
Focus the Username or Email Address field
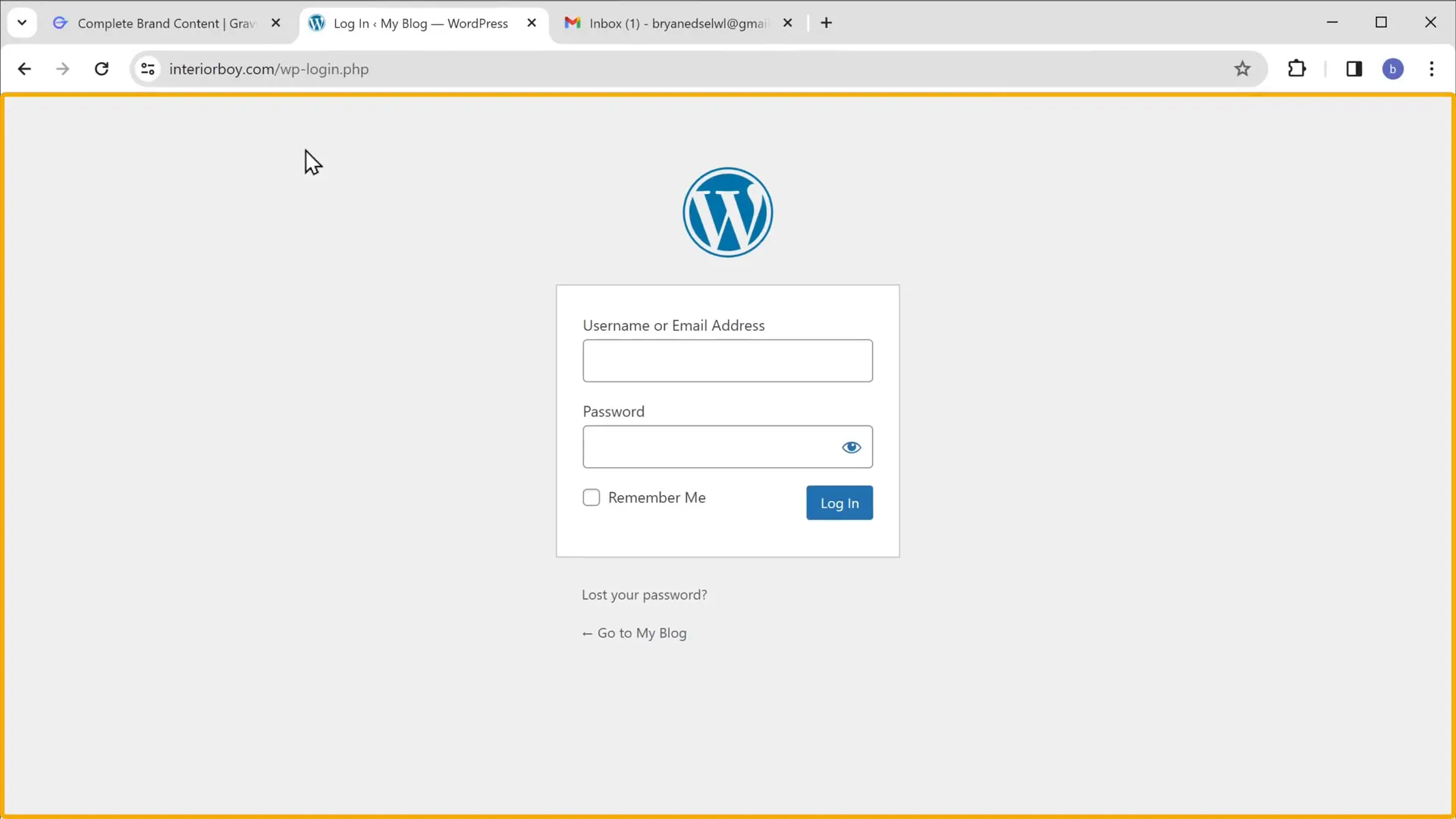(727, 361)
